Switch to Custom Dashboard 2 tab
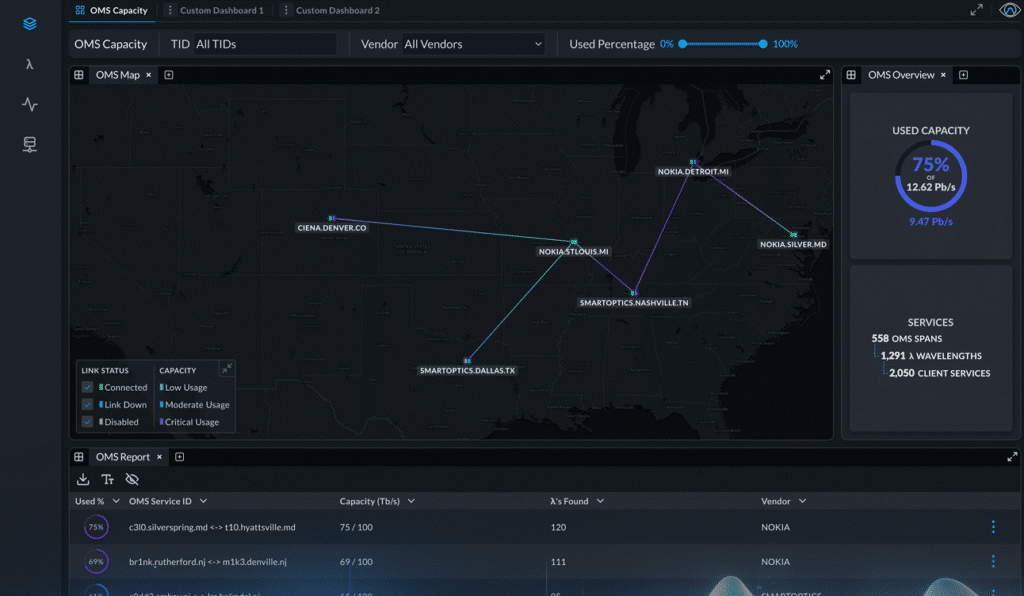 pos(338,10)
